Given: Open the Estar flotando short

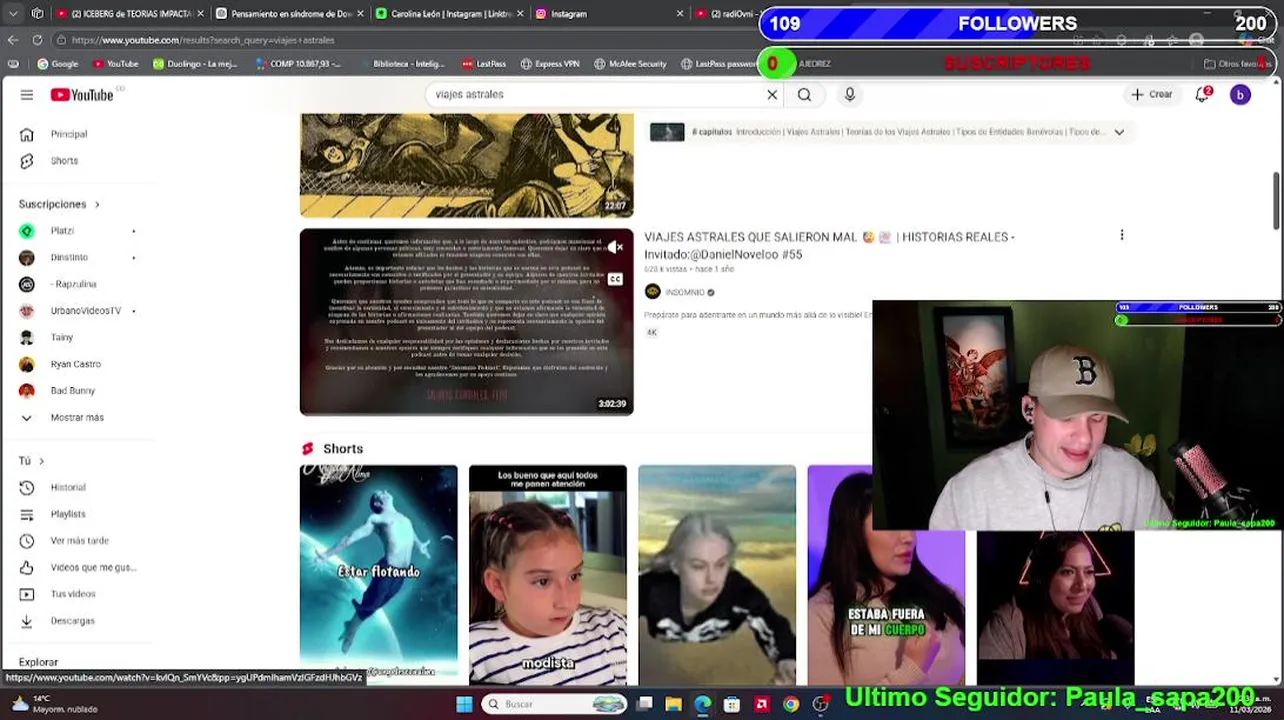Looking at the screenshot, I should click(x=378, y=573).
